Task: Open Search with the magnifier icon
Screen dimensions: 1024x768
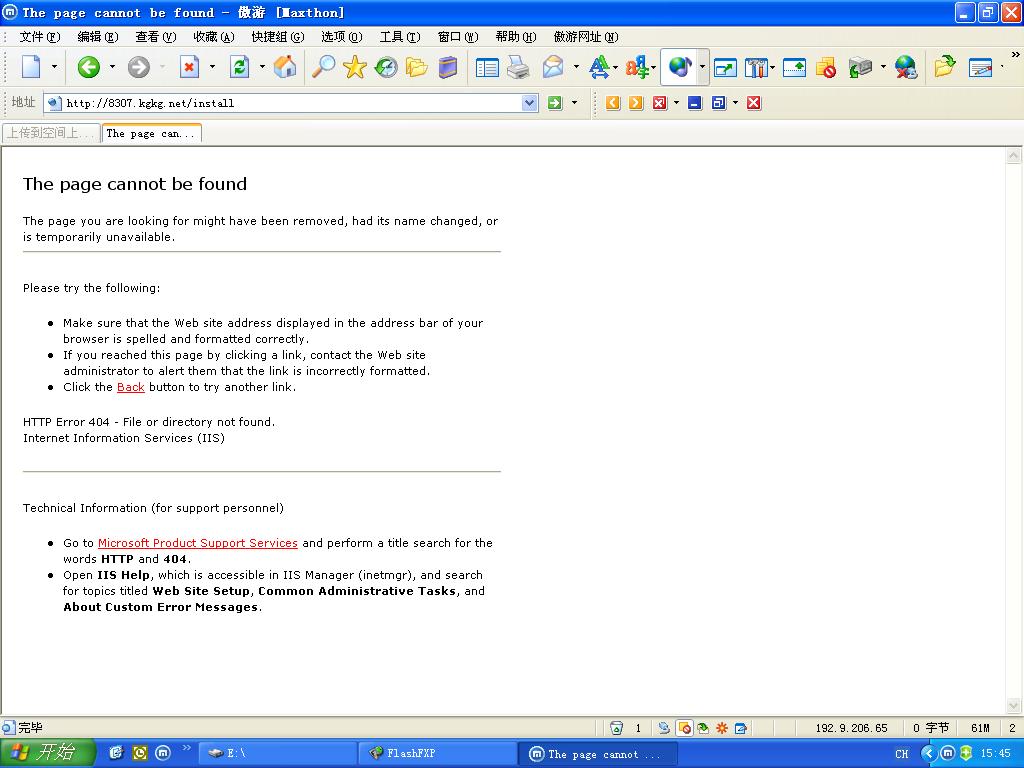Action: point(323,67)
